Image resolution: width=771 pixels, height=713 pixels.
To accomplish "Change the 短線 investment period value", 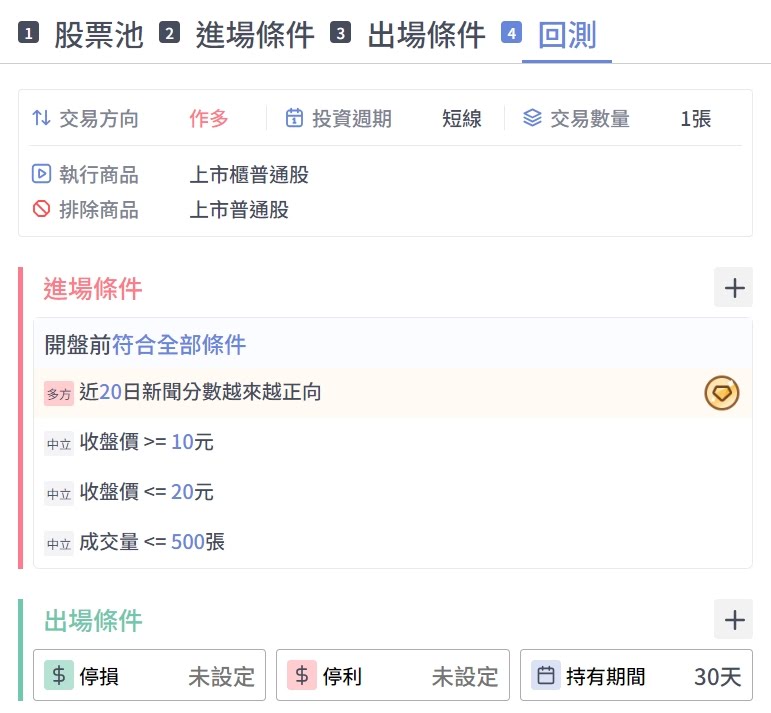I will coord(462,118).
